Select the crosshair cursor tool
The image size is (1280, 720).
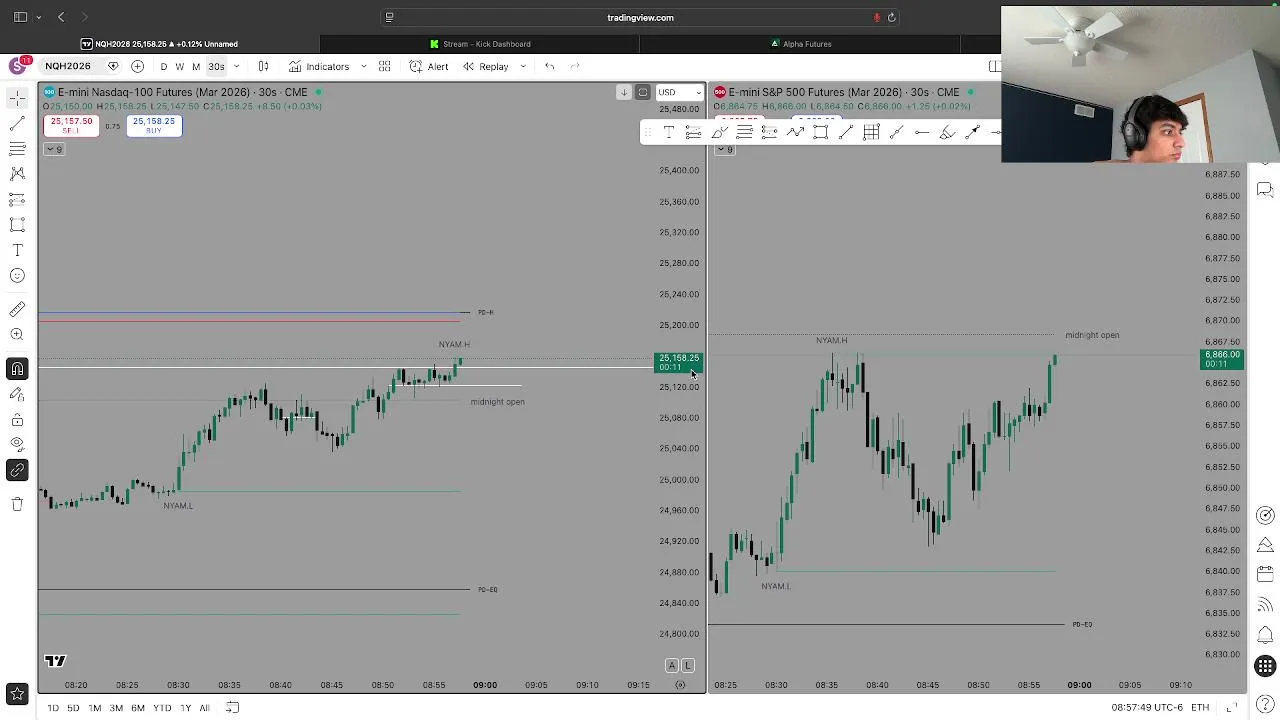coord(17,97)
